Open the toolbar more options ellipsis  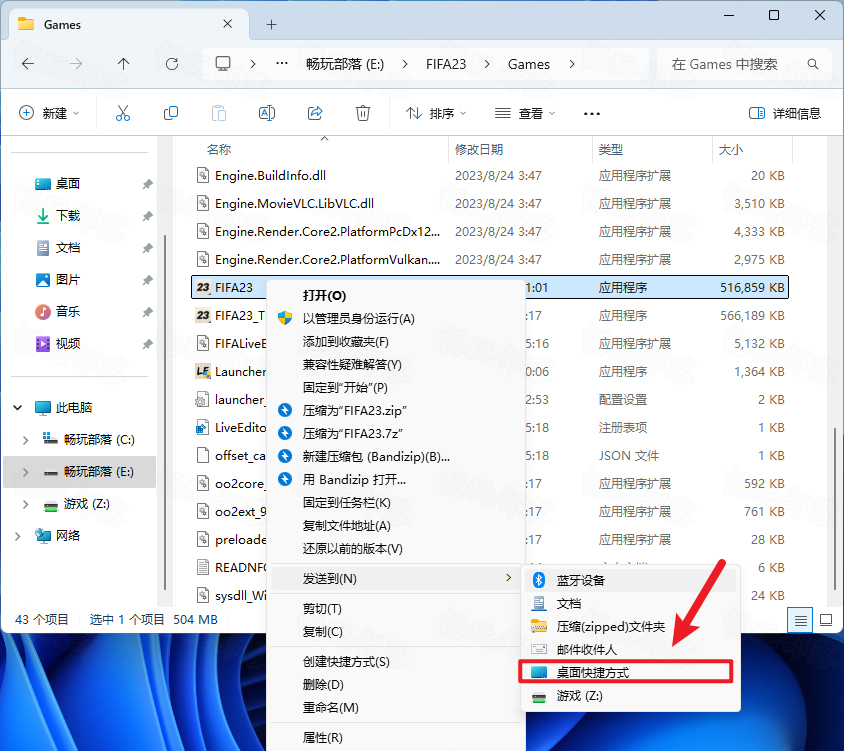pyautogui.click(x=592, y=114)
